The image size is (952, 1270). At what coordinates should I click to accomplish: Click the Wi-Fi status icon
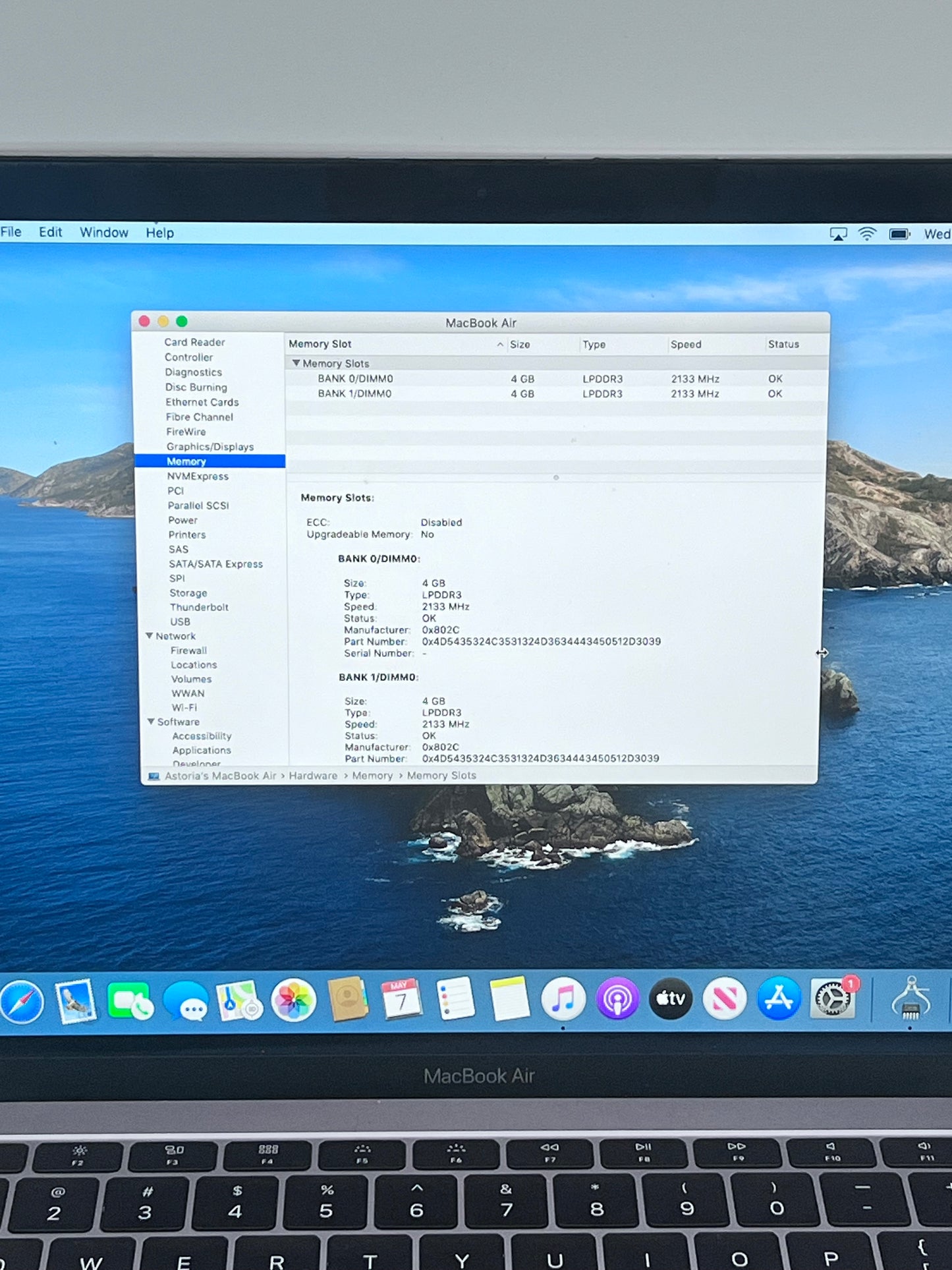[x=867, y=234]
